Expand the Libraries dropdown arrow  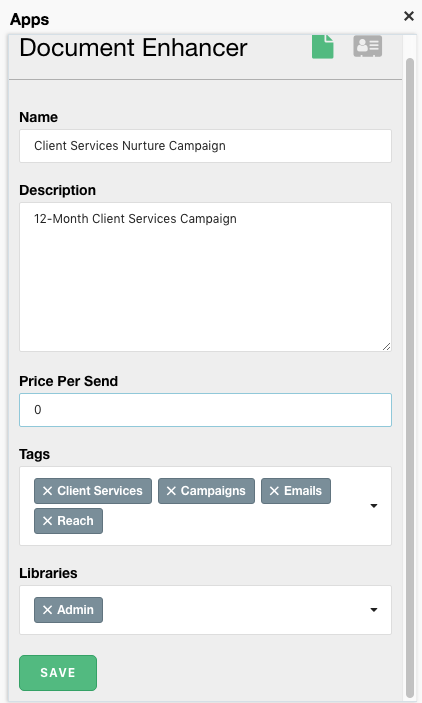pos(374,610)
